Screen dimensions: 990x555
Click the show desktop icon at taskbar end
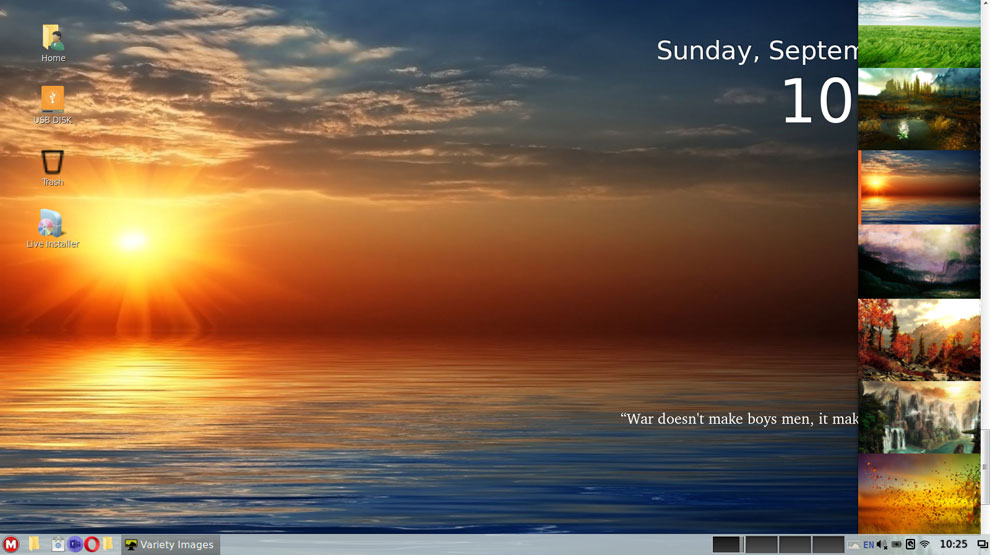982,544
